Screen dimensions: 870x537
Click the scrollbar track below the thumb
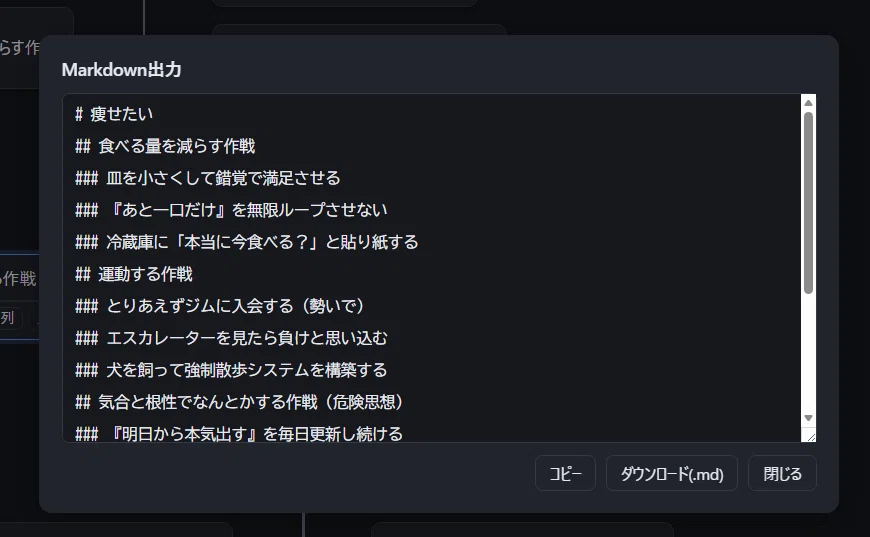[x=808, y=353]
